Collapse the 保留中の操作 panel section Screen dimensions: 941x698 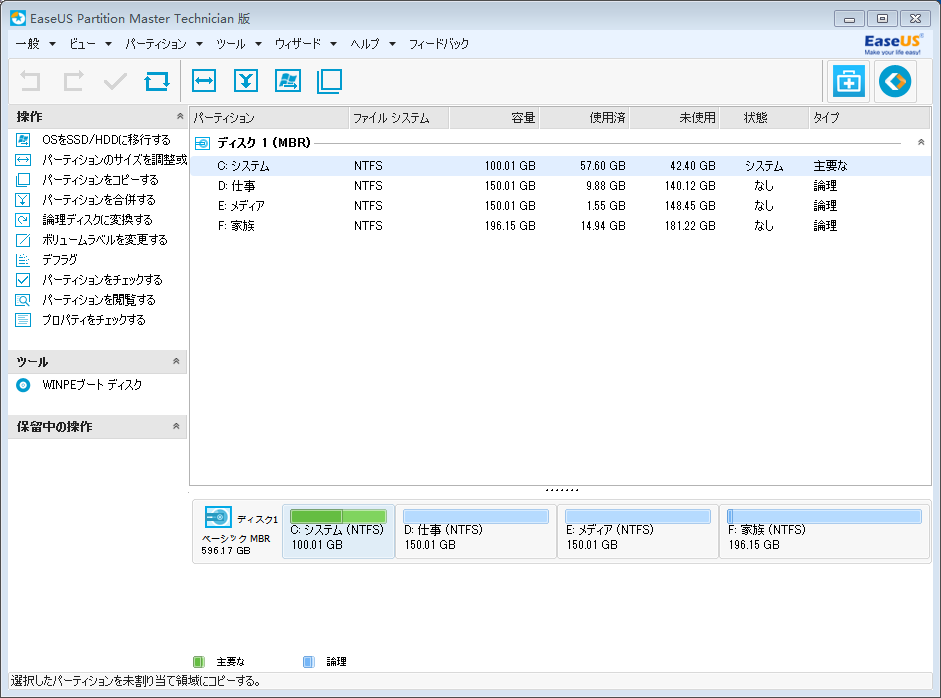[x=176, y=426]
